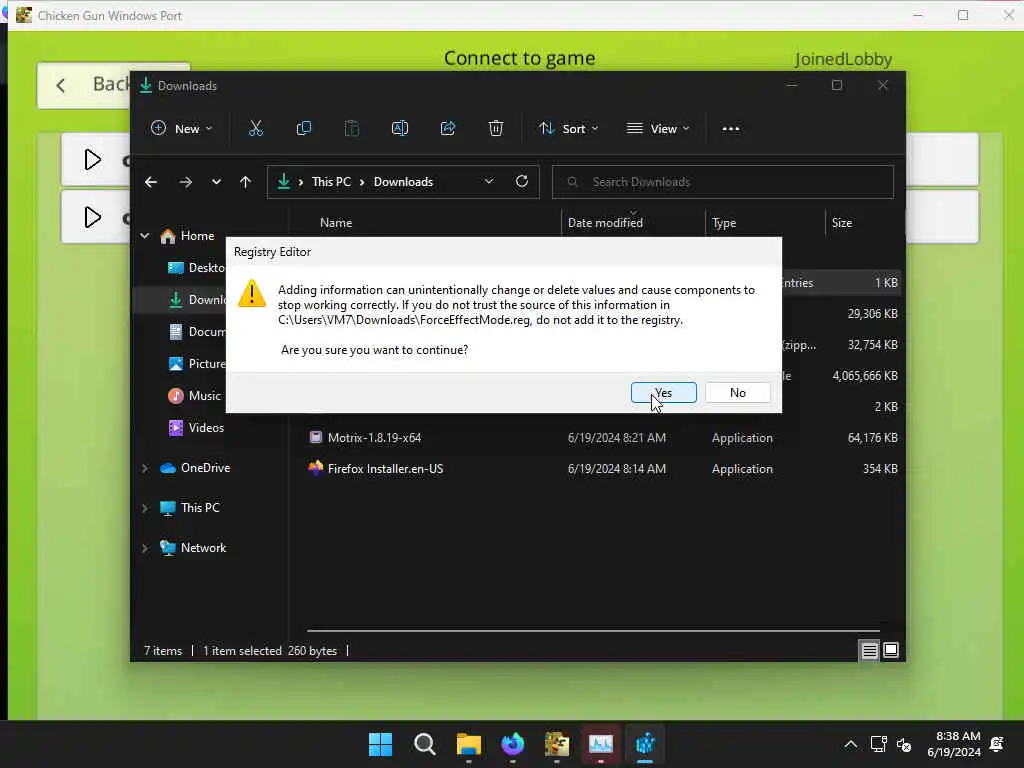Screen dimensions: 1024x768
Task: Sort files by Type column
Action: 724,223
